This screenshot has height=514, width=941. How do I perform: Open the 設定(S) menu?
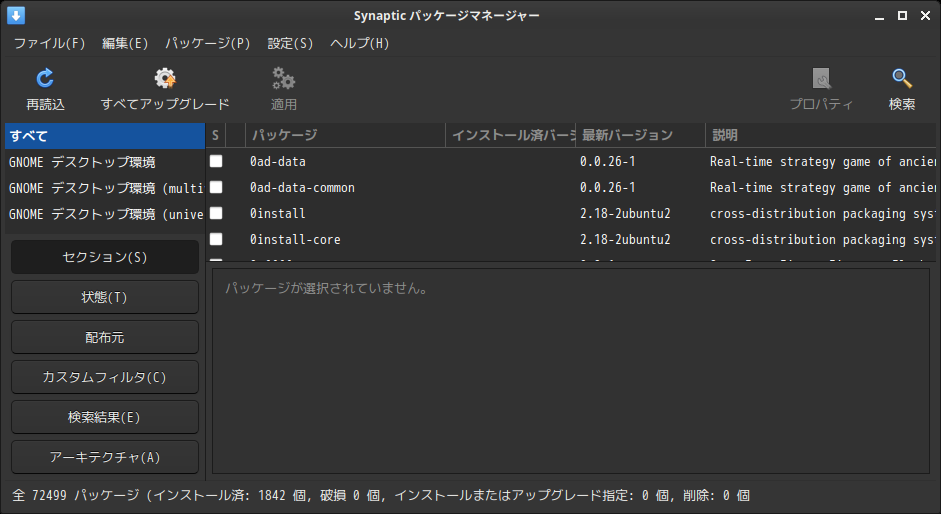click(x=290, y=43)
